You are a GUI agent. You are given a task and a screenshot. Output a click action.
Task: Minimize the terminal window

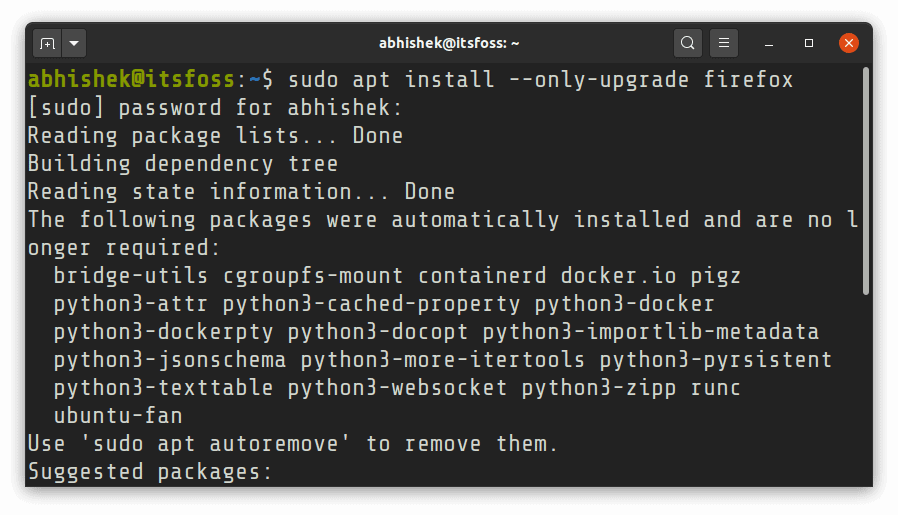(x=769, y=43)
